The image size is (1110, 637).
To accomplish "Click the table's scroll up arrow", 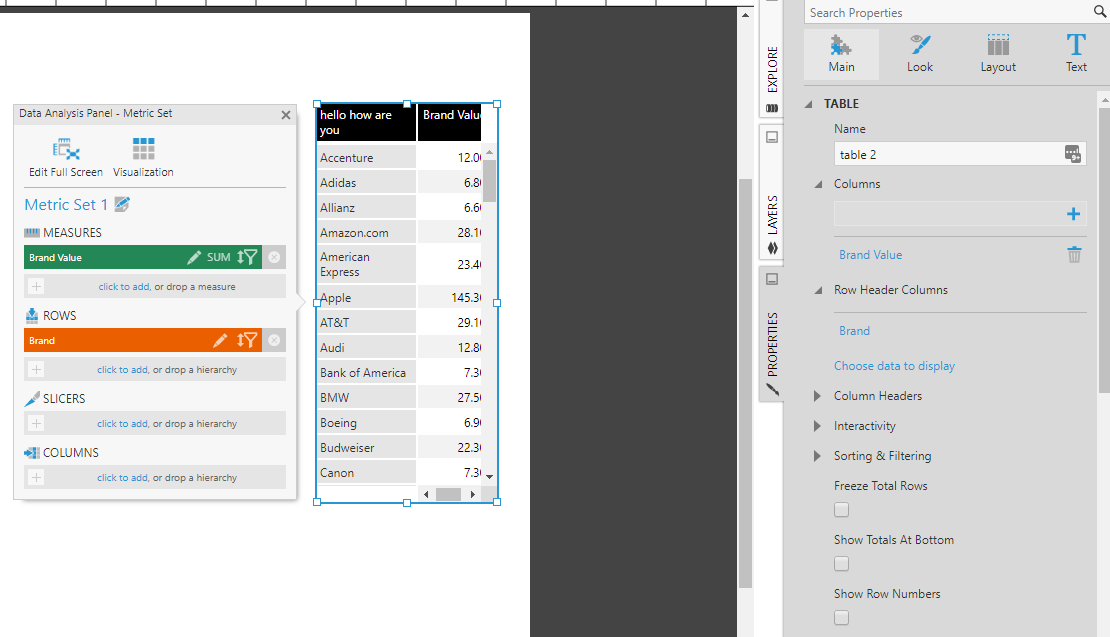I will tap(489, 153).
